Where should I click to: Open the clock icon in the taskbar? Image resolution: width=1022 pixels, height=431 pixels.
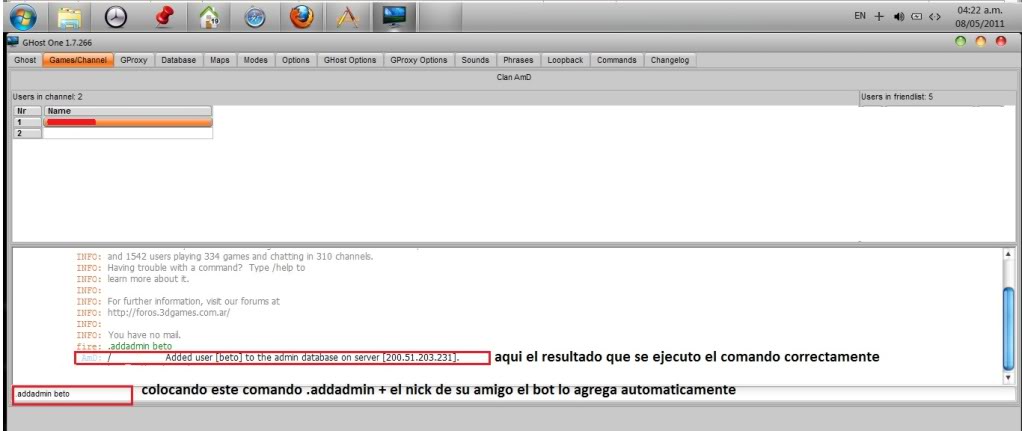point(116,18)
